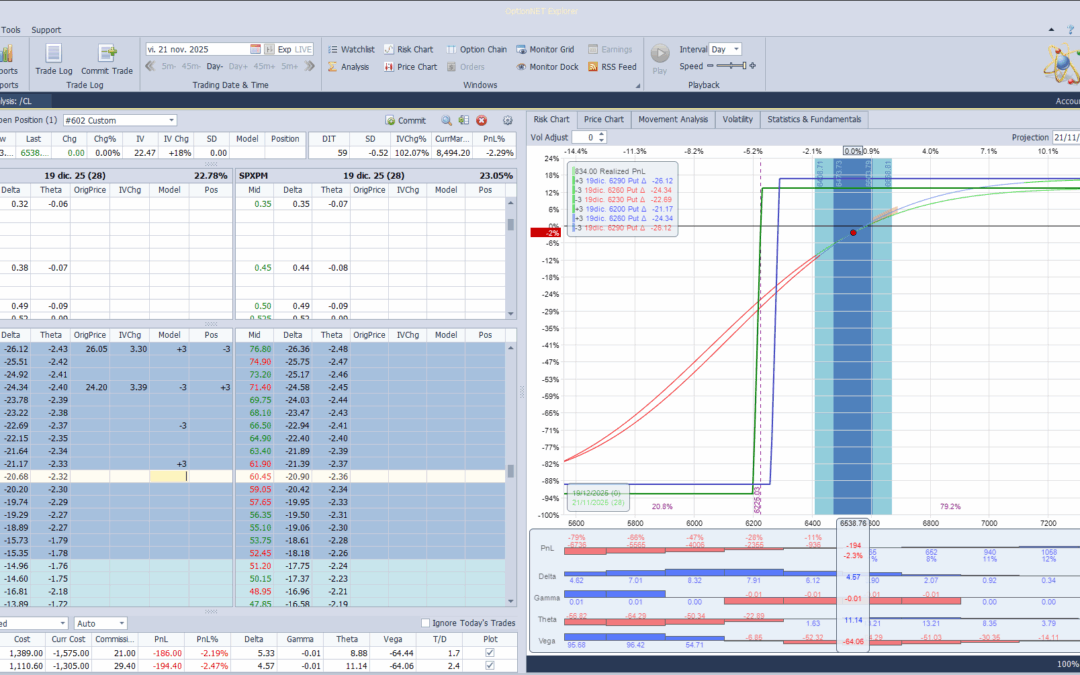The width and height of the screenshot is (1080, 675).
Task: Jump forward with the double right arrow
Action: tap(309, 66)
